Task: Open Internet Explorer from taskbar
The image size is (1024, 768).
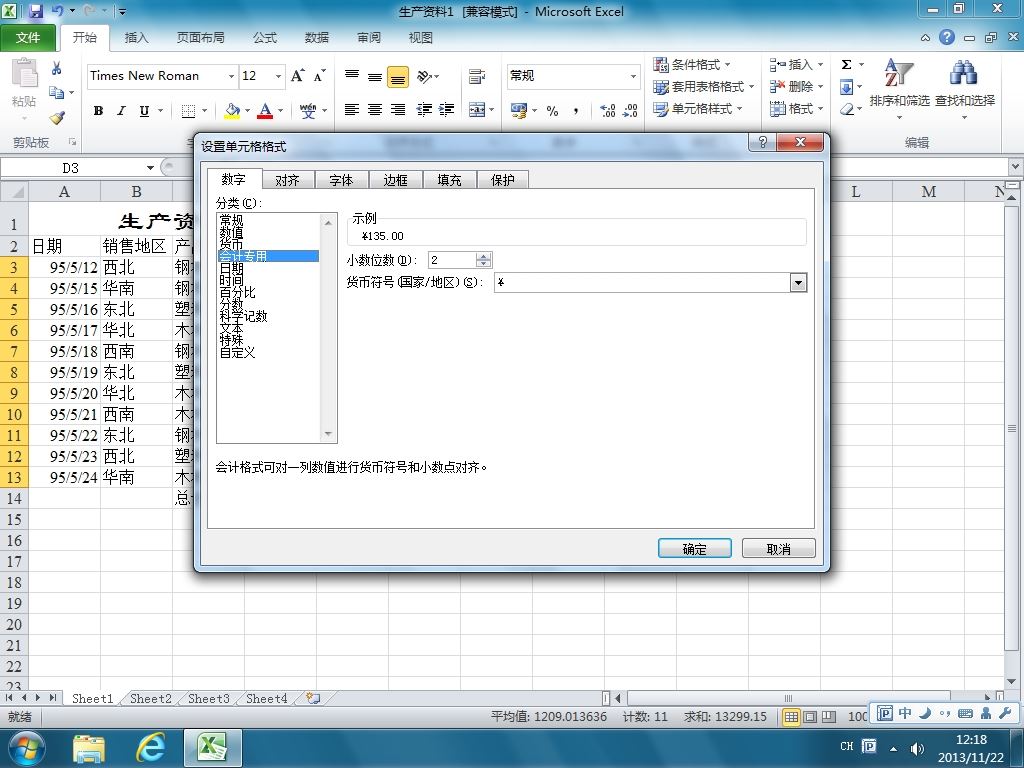Action: click(150, 748)
